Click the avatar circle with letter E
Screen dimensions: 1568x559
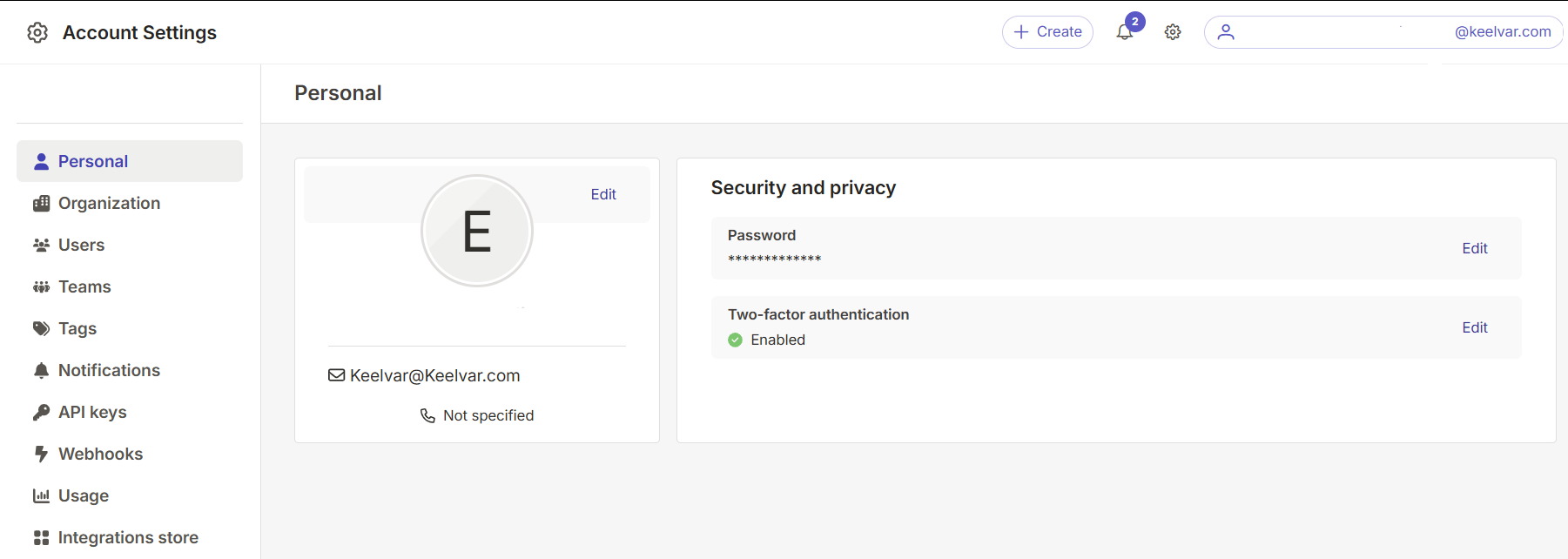tap(477, 231)
